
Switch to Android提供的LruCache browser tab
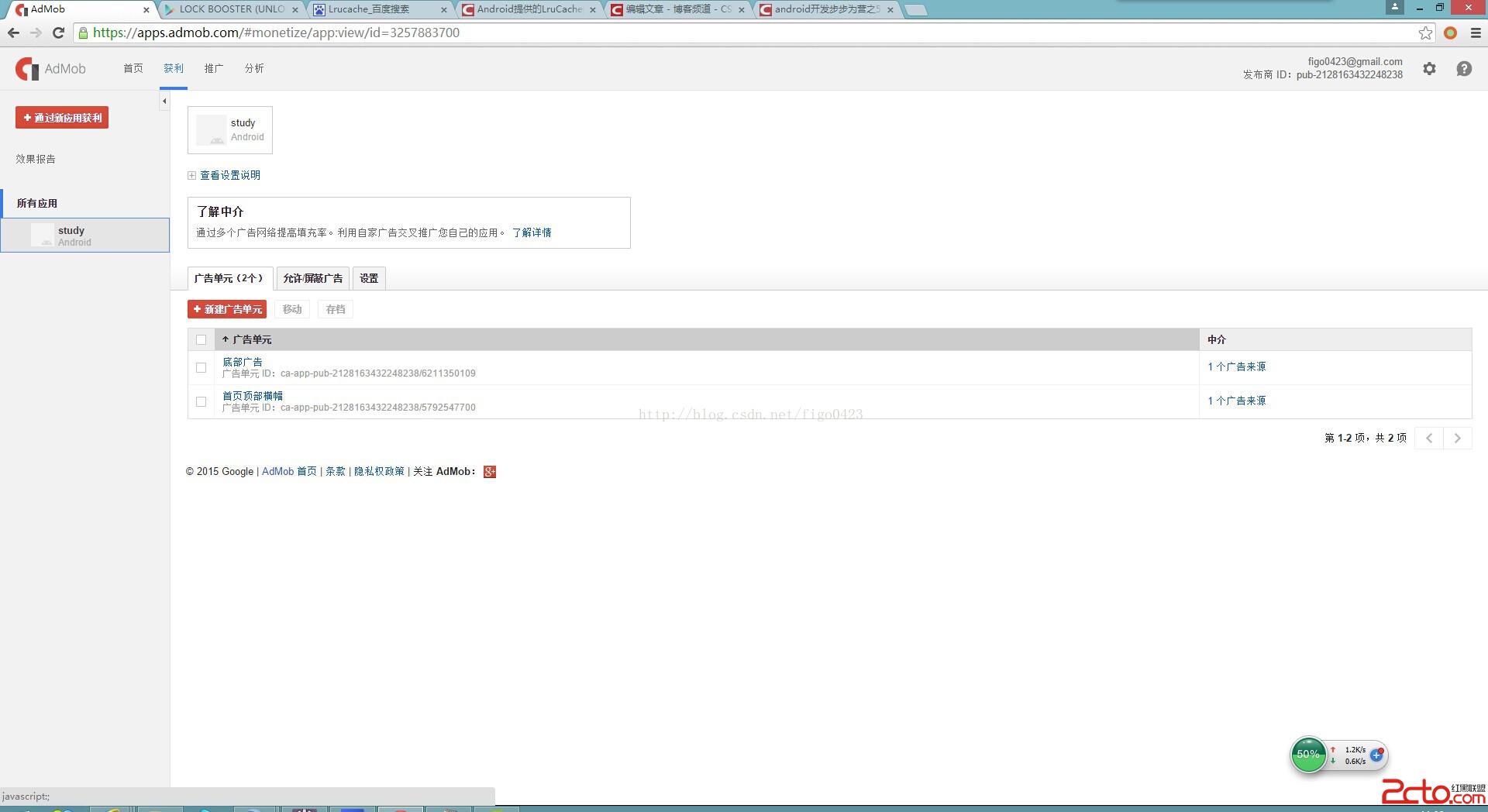point(529,9)
